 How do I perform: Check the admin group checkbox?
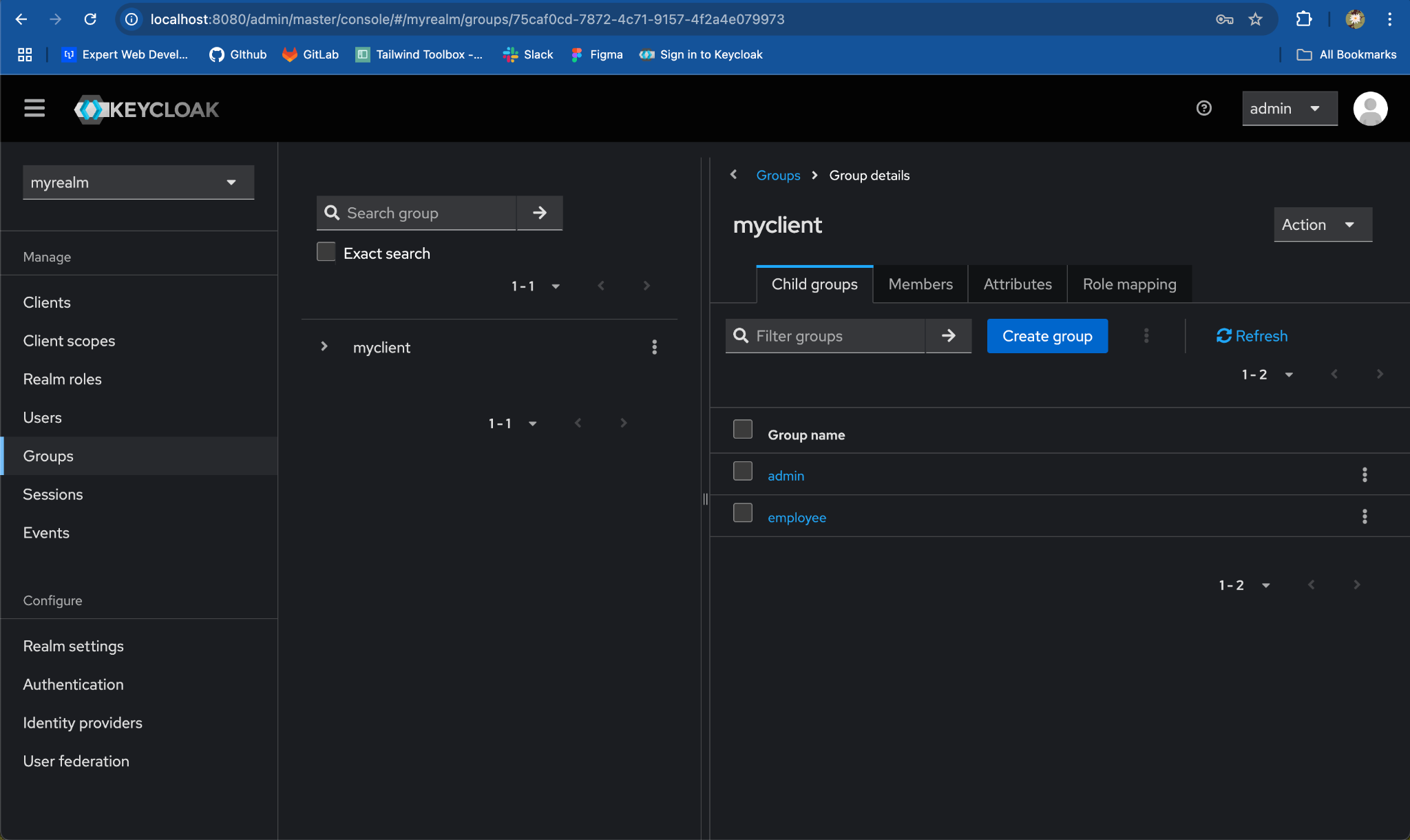[742, 471]
